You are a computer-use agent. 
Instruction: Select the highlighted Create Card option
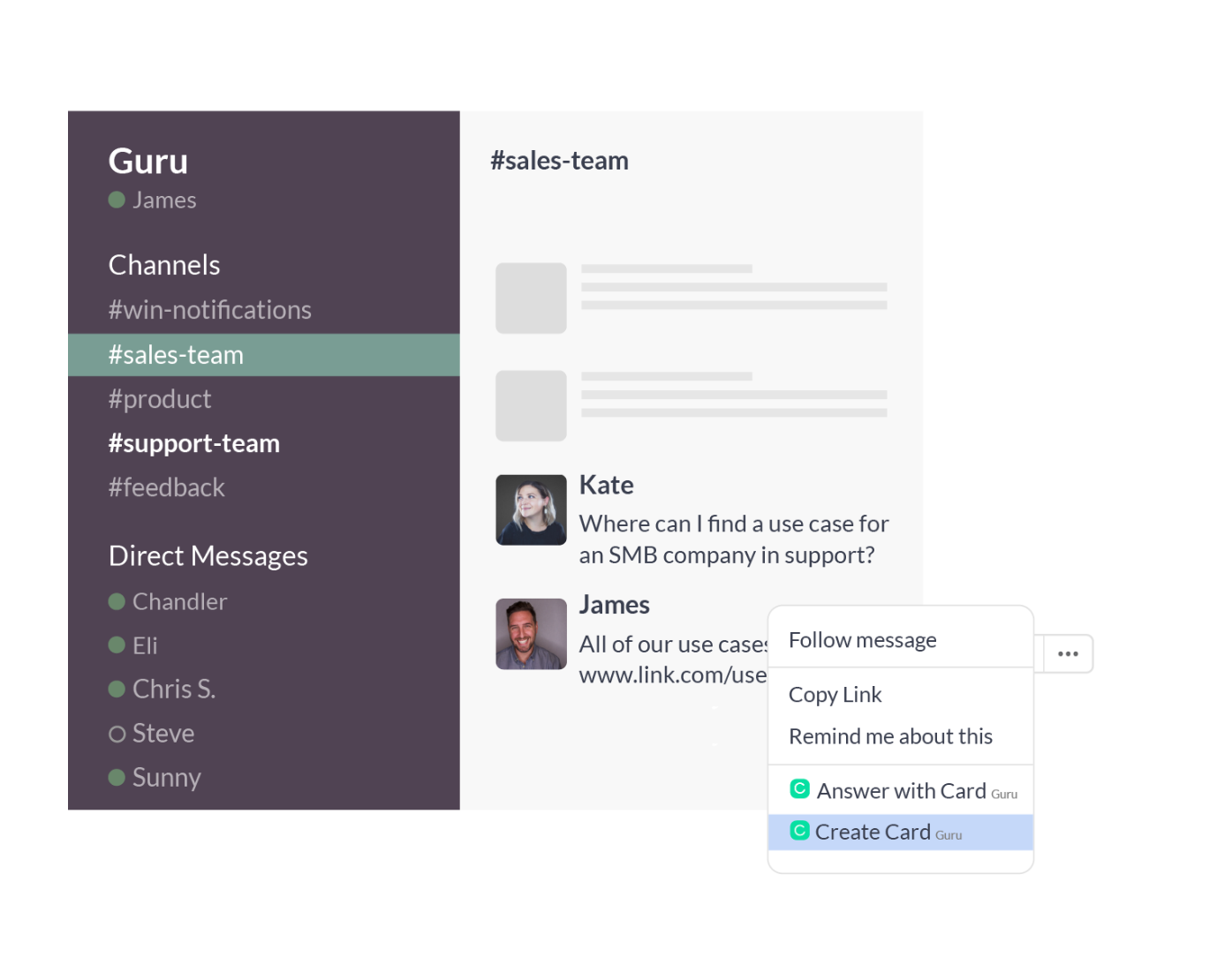(x=873, y=832)
